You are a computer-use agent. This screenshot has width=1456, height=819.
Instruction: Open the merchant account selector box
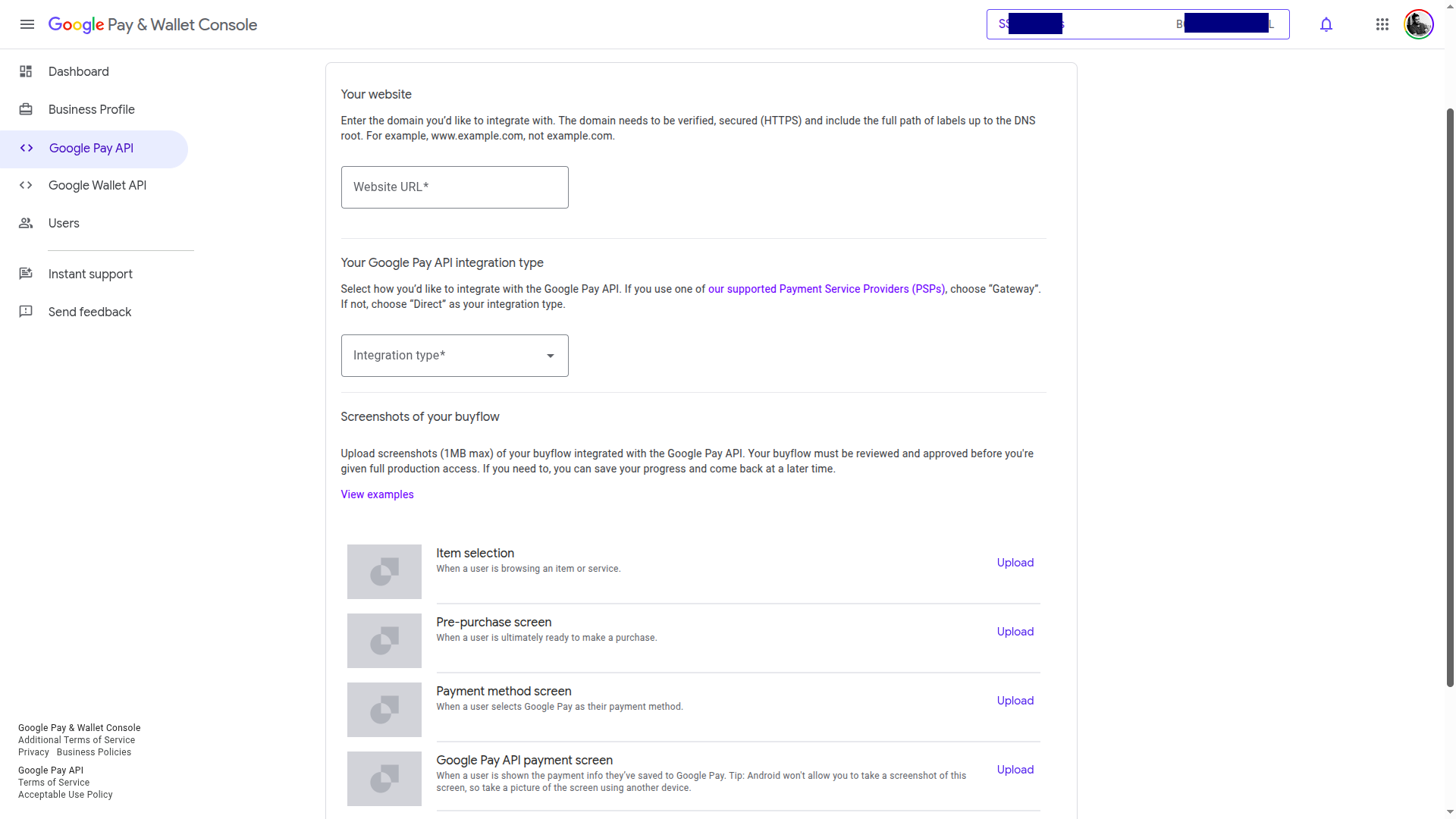tap(1137, 24)
